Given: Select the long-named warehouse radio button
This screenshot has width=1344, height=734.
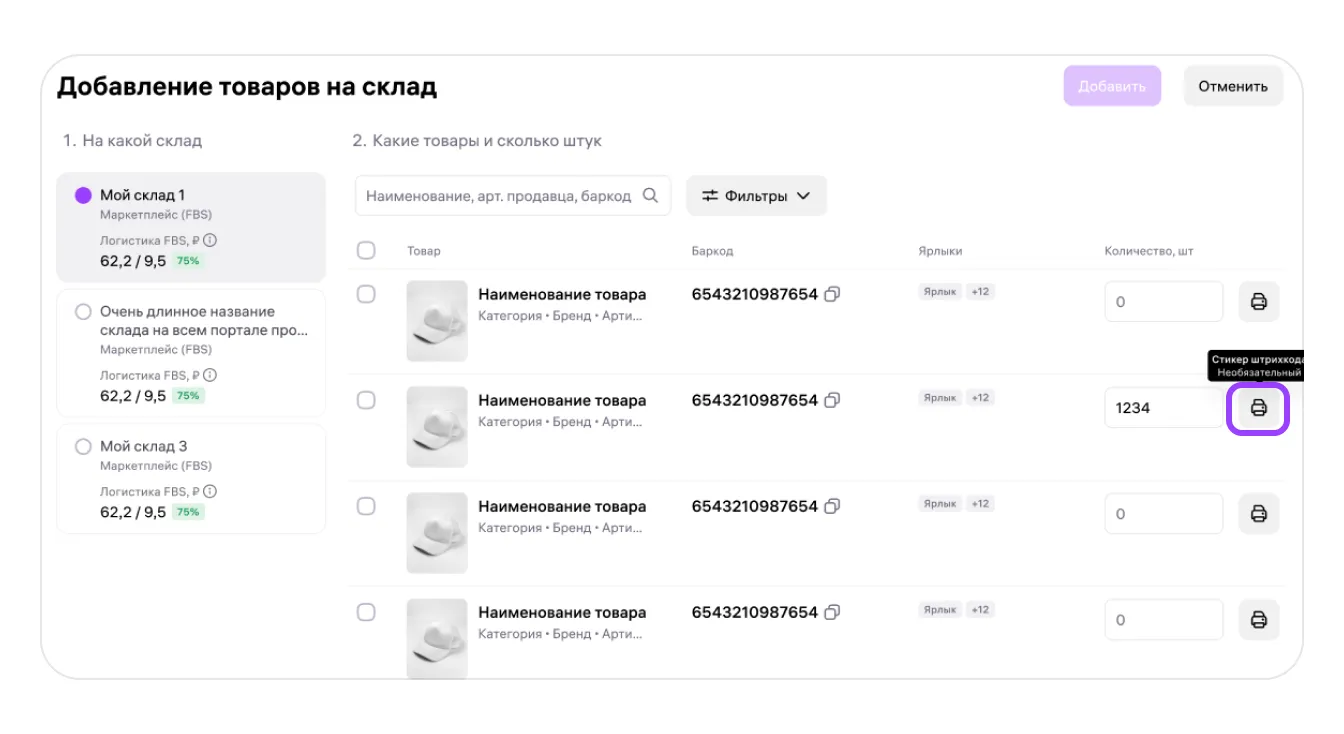Looking at the screenshot, I should (x=84, y=312).
